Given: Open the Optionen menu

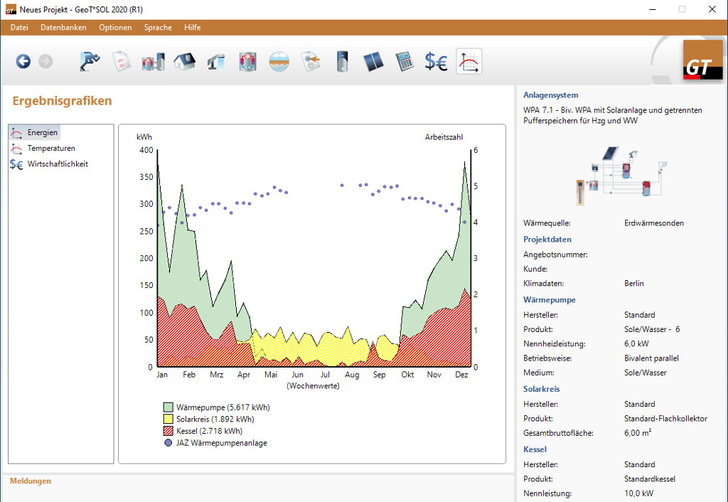Looking at the screenshot, I should pos(115,27).
